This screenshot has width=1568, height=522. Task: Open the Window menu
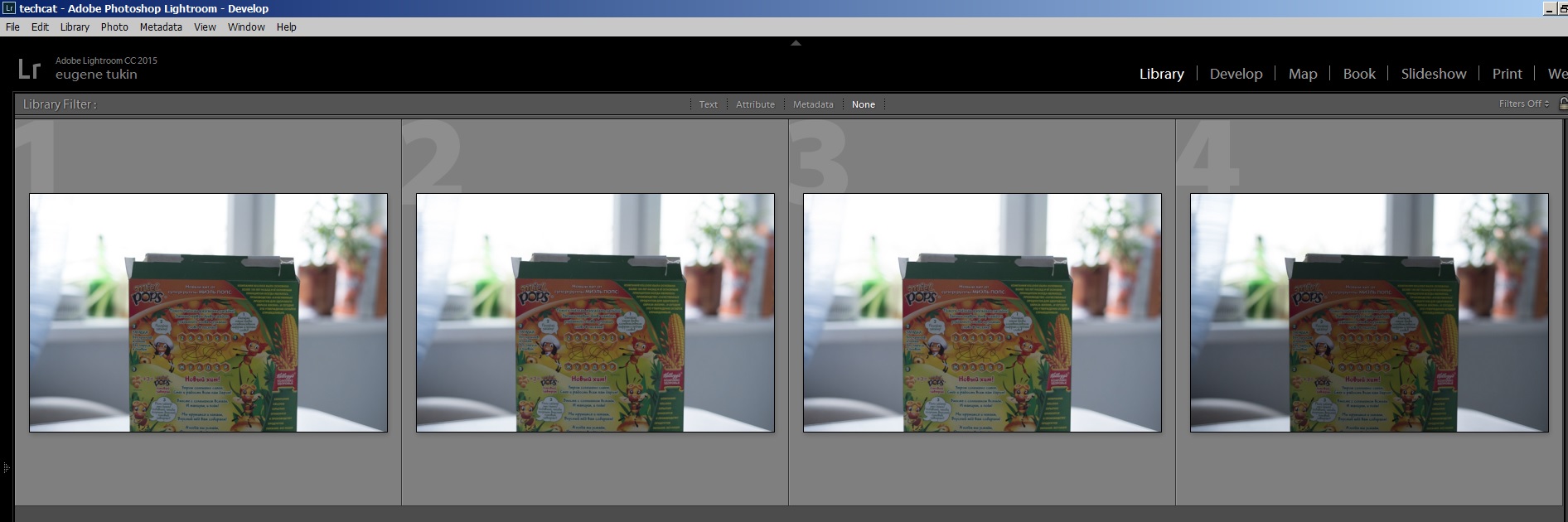point(246,27)
